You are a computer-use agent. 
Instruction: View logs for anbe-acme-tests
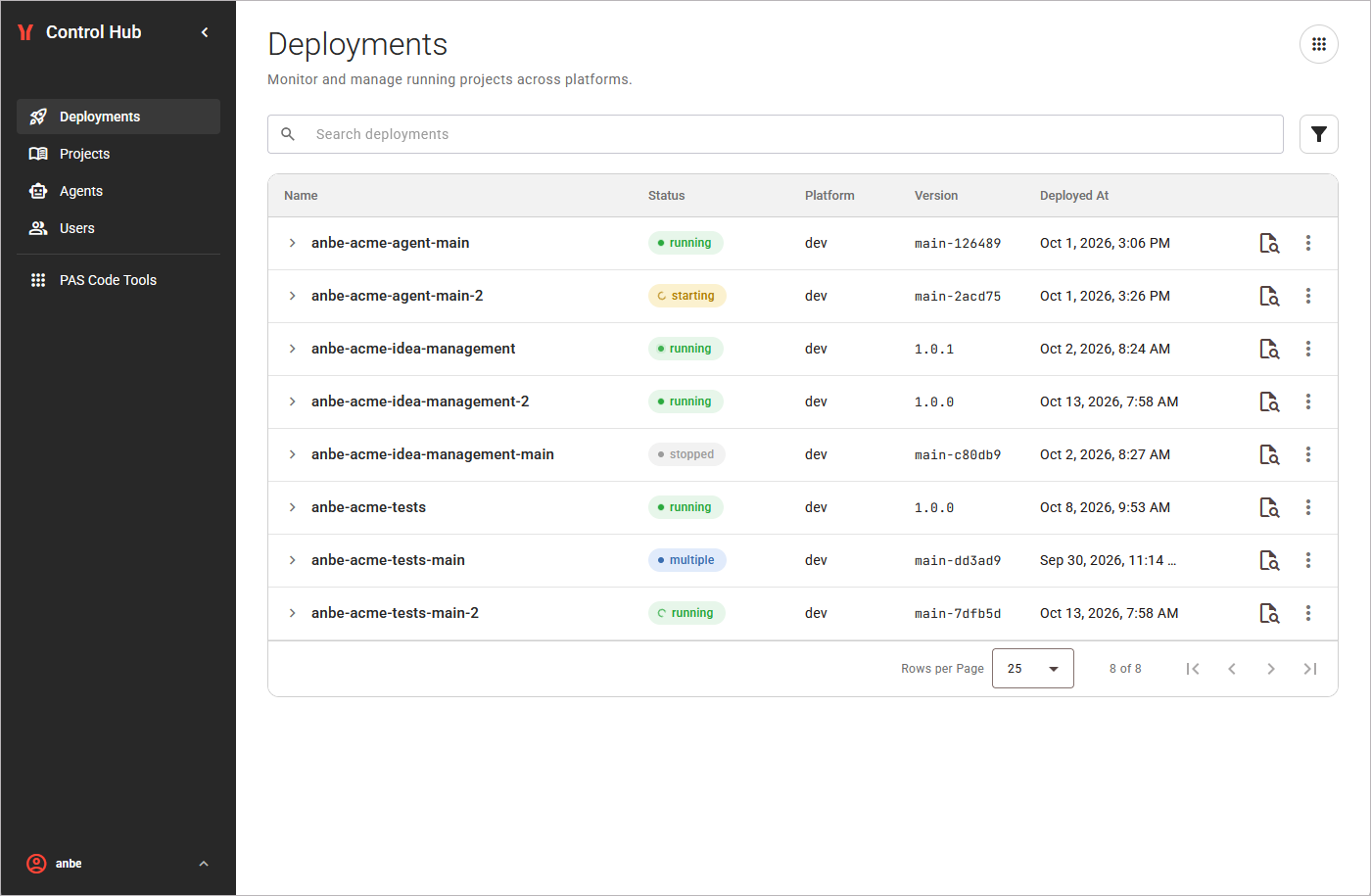pos(1269,507)
